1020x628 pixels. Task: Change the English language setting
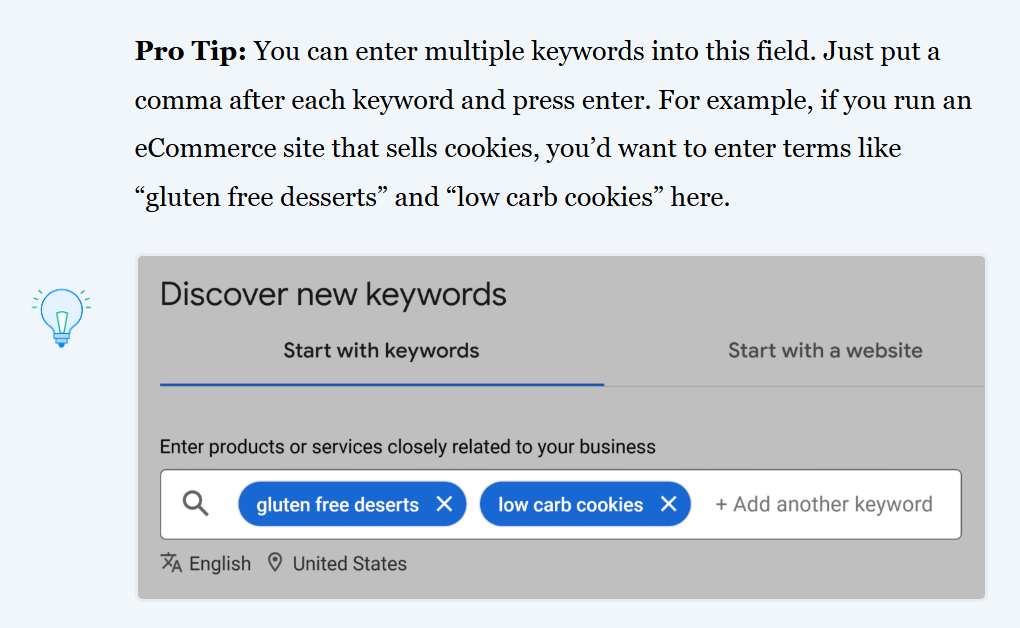(220, 564)
